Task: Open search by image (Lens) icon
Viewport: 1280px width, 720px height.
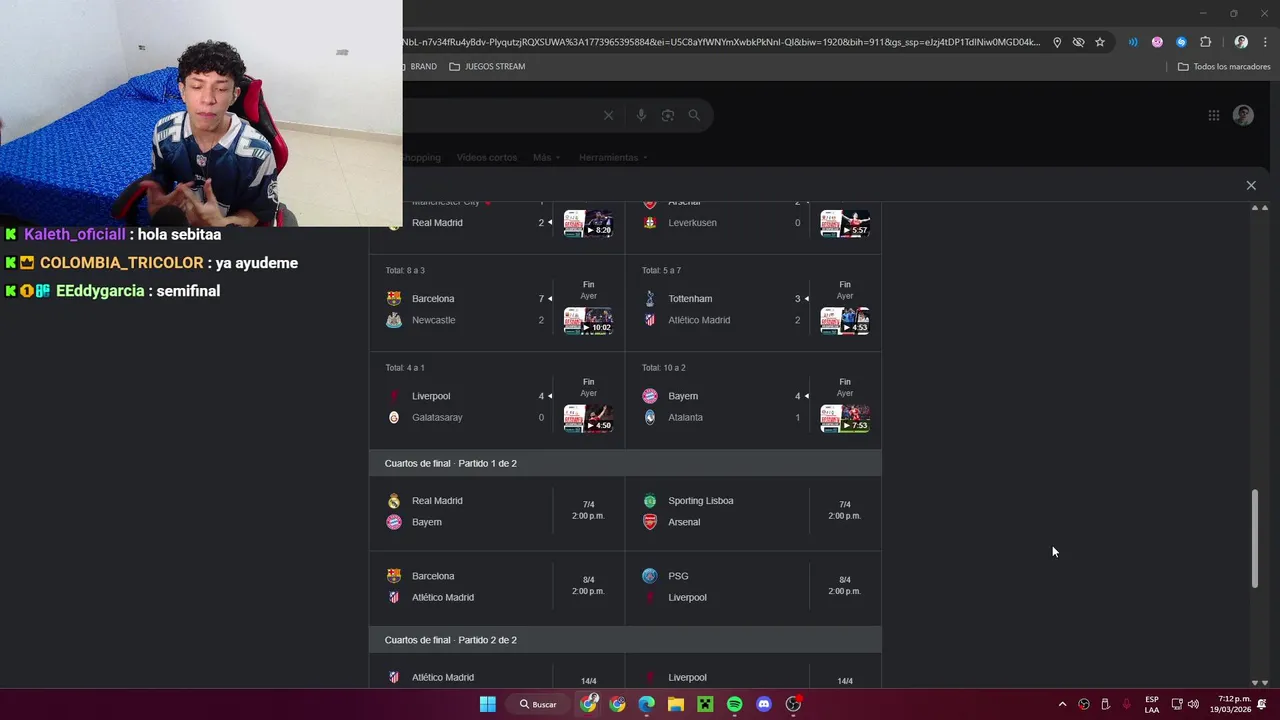Action: click(668, 115)
